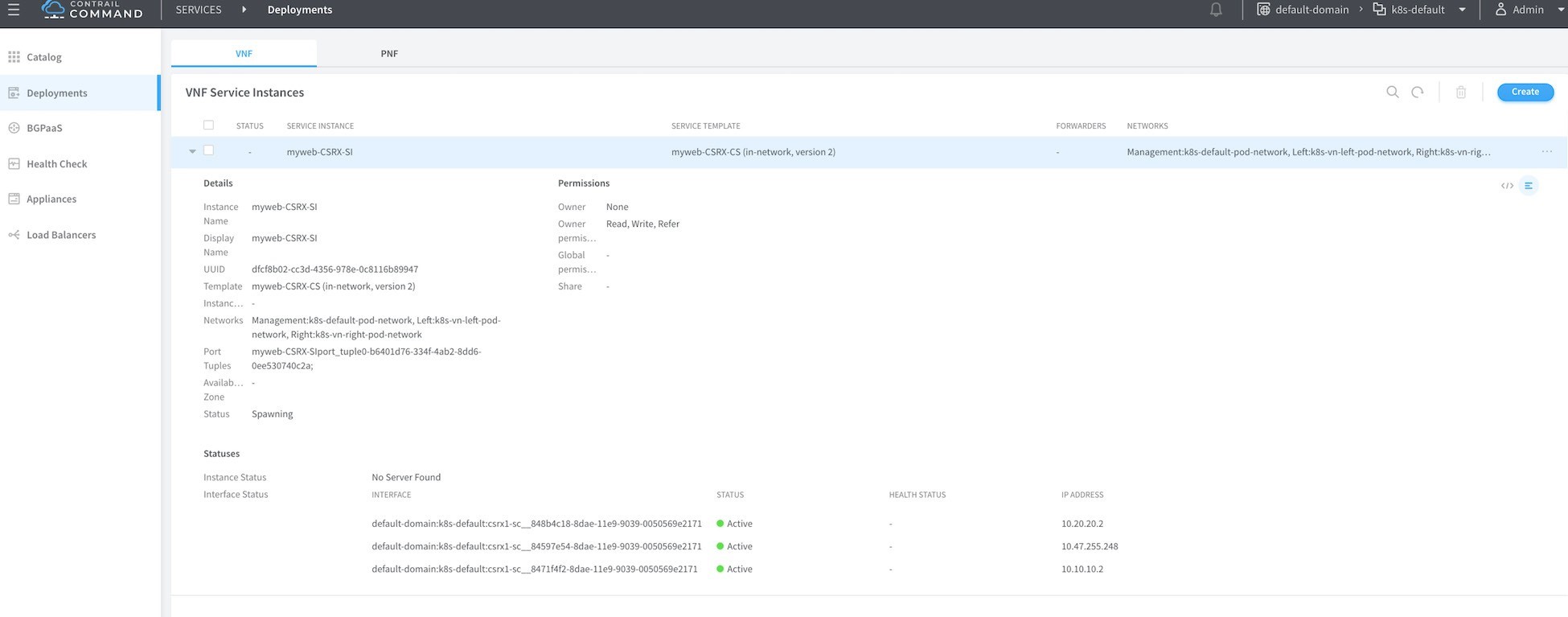Open row actions menu for myweb-CSRX-SI

tap(1547, 151)
